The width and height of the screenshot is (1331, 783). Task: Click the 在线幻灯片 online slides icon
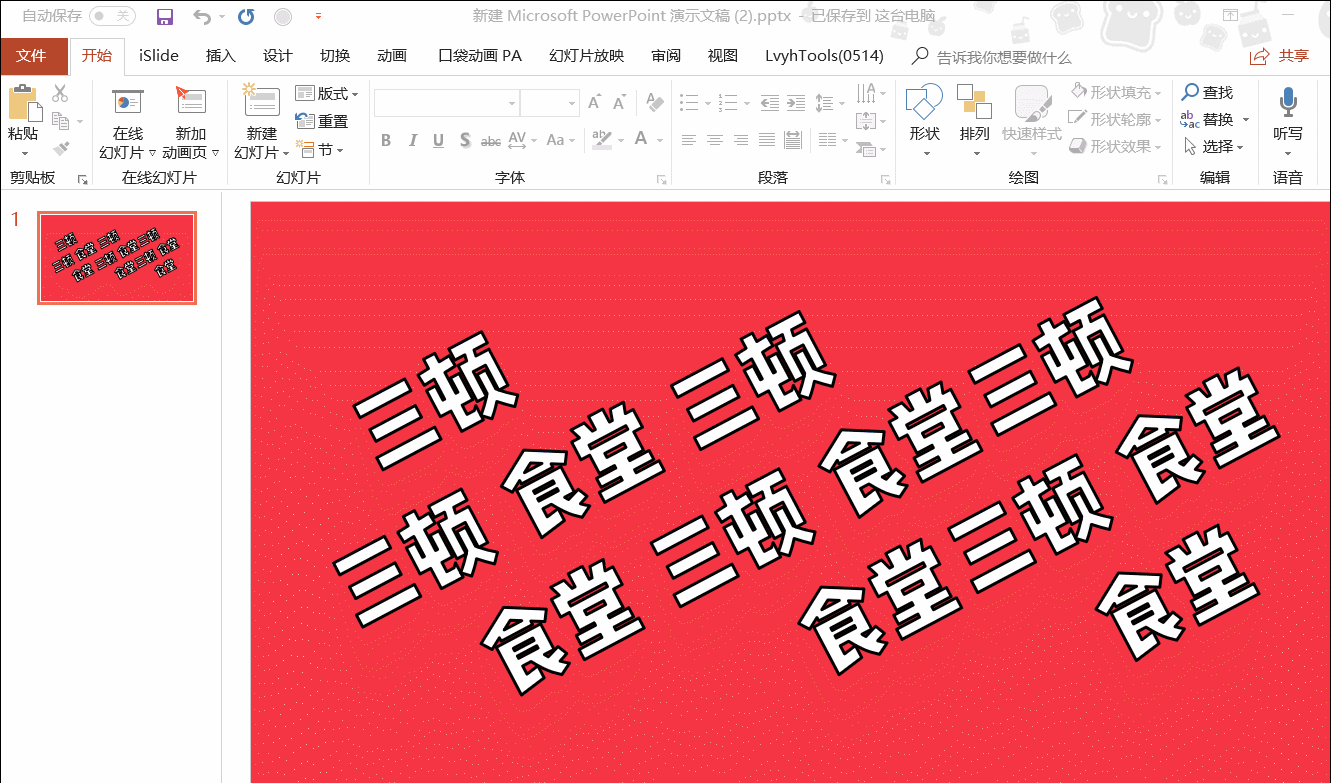[x=128, y=103]
